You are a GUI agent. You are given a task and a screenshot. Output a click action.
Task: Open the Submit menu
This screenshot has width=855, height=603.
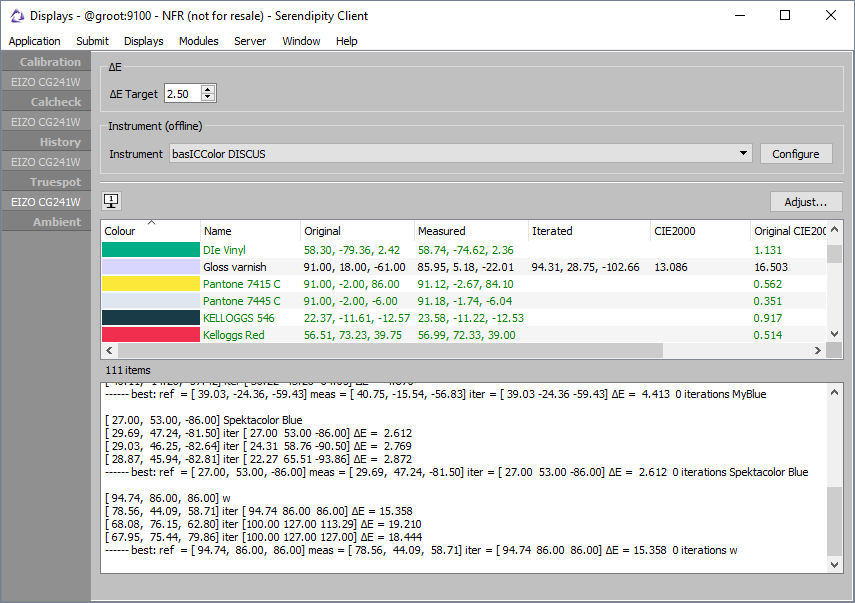point(92,41)
